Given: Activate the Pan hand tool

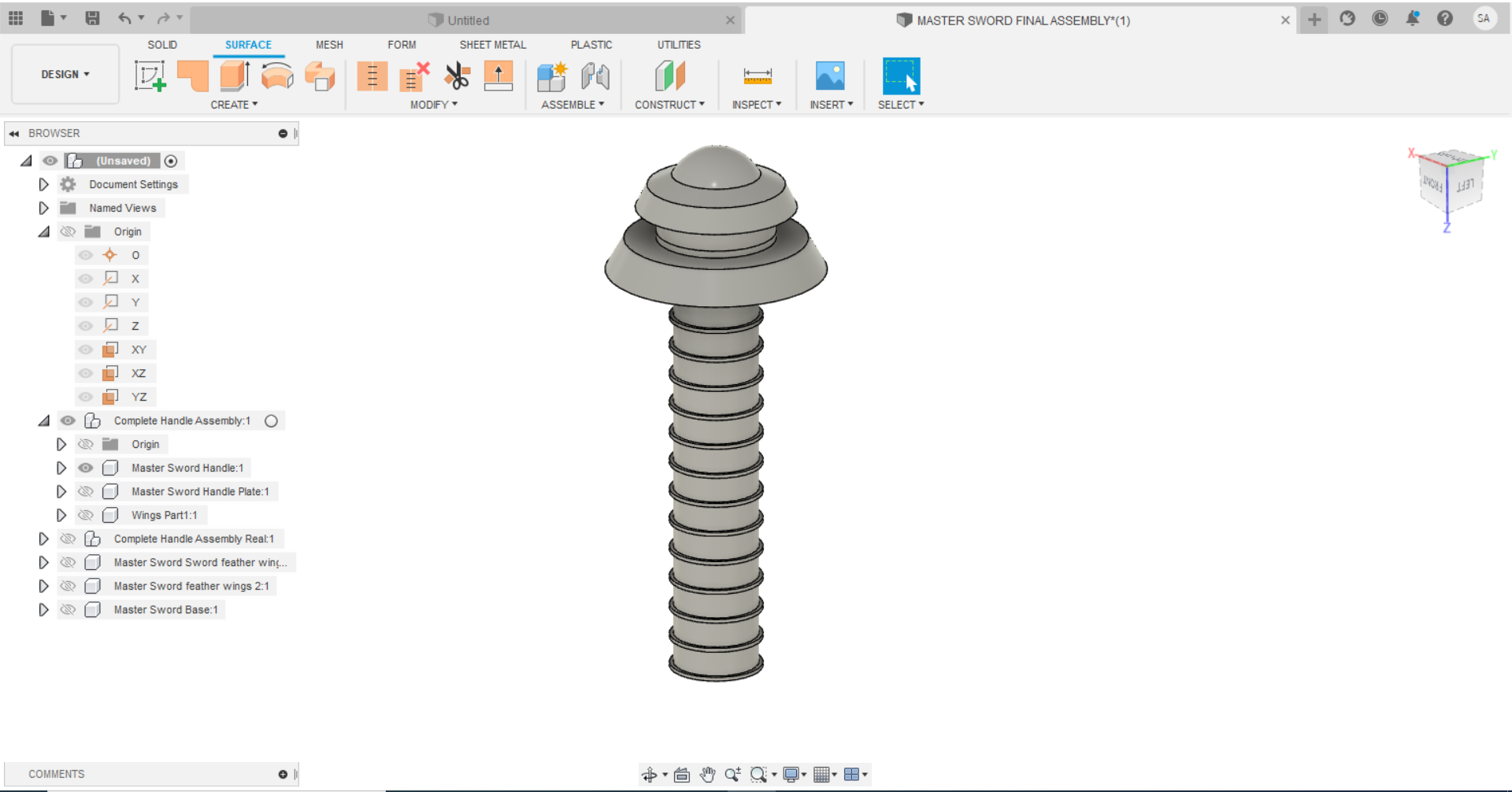Looking at the screenshot, I should point(707,775).
